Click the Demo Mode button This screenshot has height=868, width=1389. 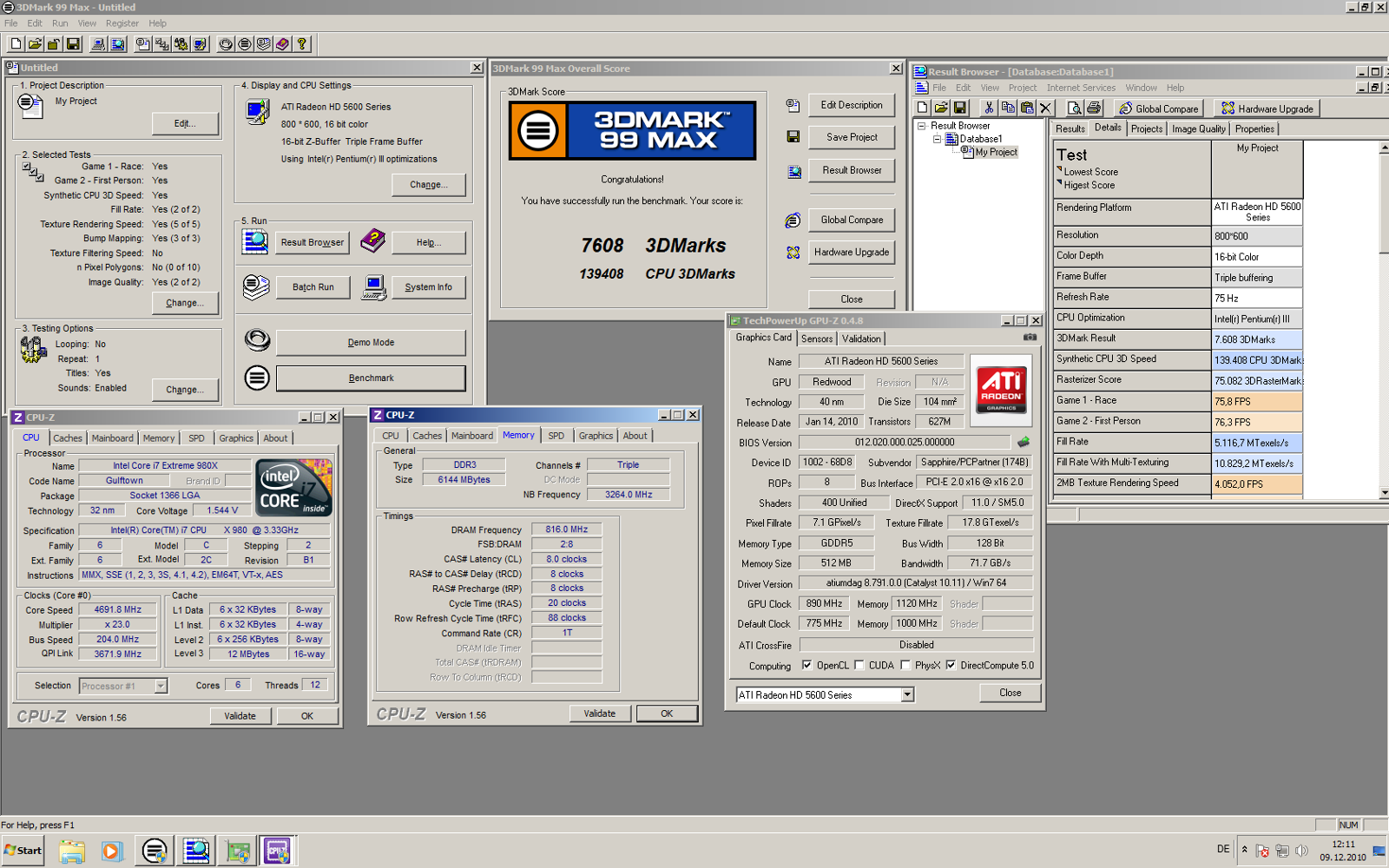[x=371, y=342]
